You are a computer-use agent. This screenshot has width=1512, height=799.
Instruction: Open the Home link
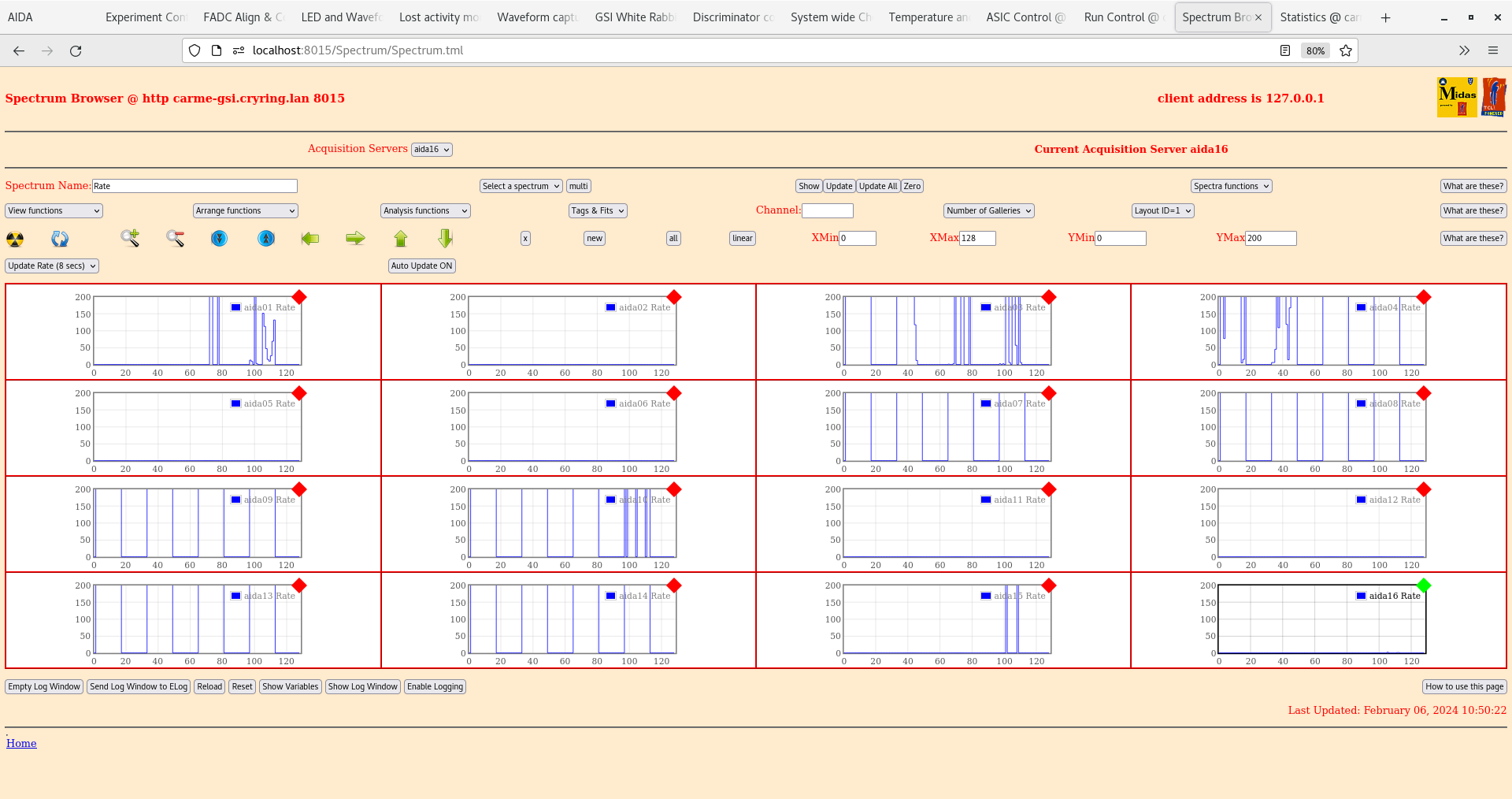21,743
